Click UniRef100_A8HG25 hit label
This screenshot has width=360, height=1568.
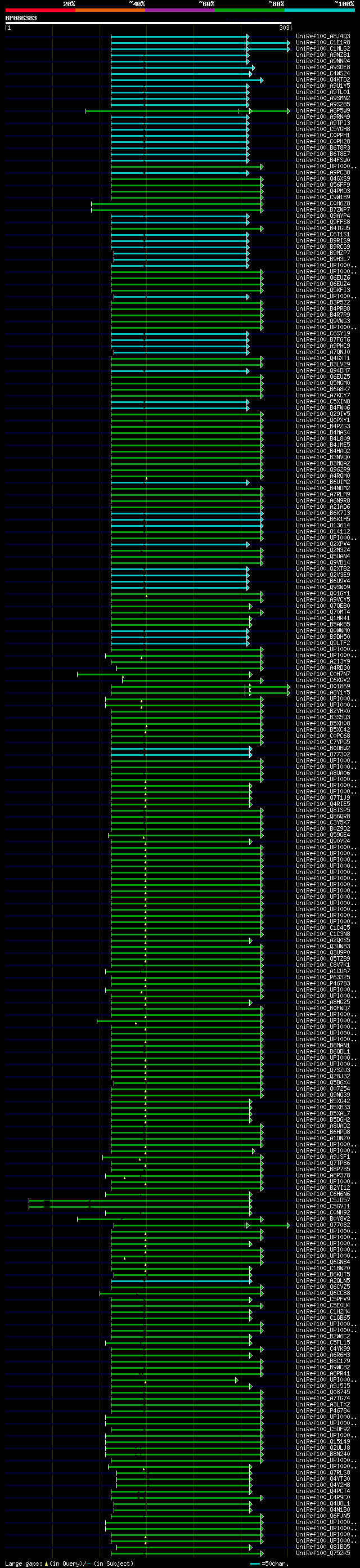(x=323, y=1002)
